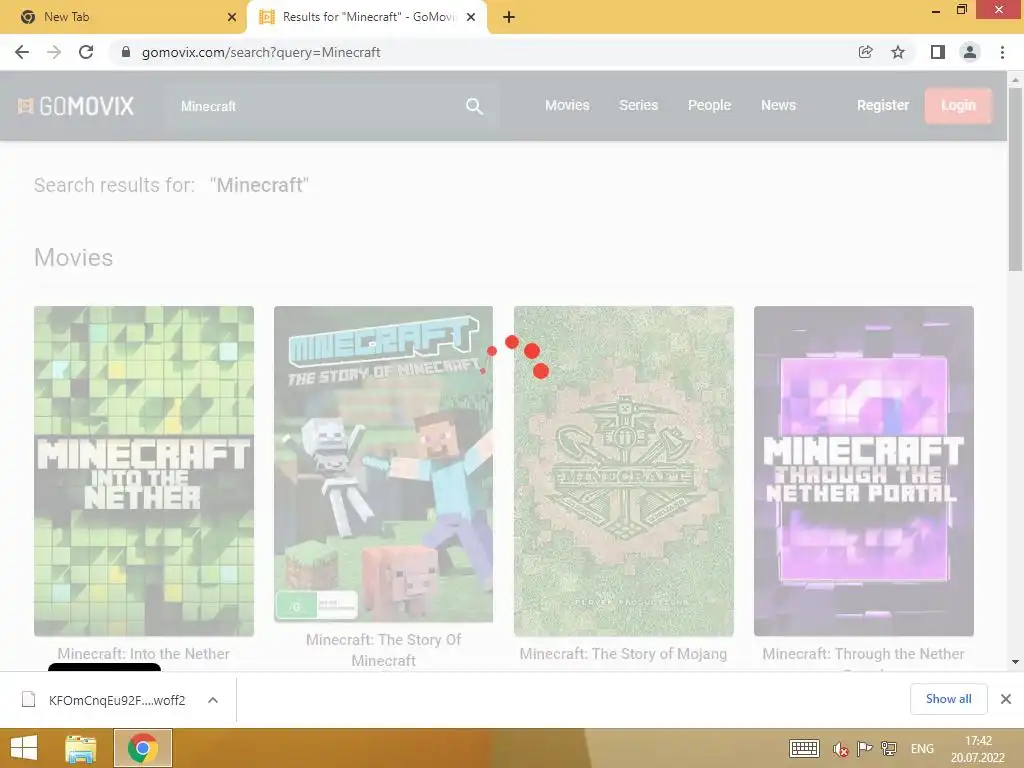The image size is (1024, 768).
Task: Click the Minecraft search field
Action: point(313,106)
